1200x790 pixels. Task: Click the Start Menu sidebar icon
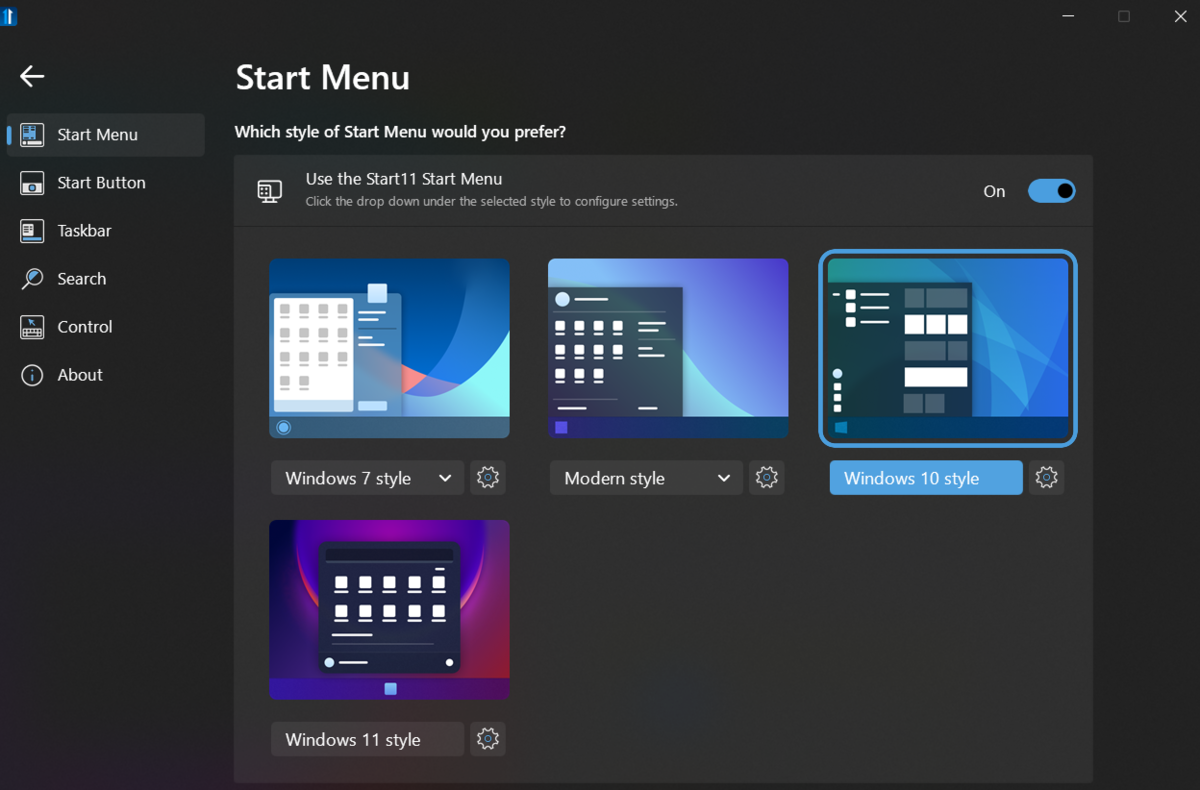pos(32,135)
